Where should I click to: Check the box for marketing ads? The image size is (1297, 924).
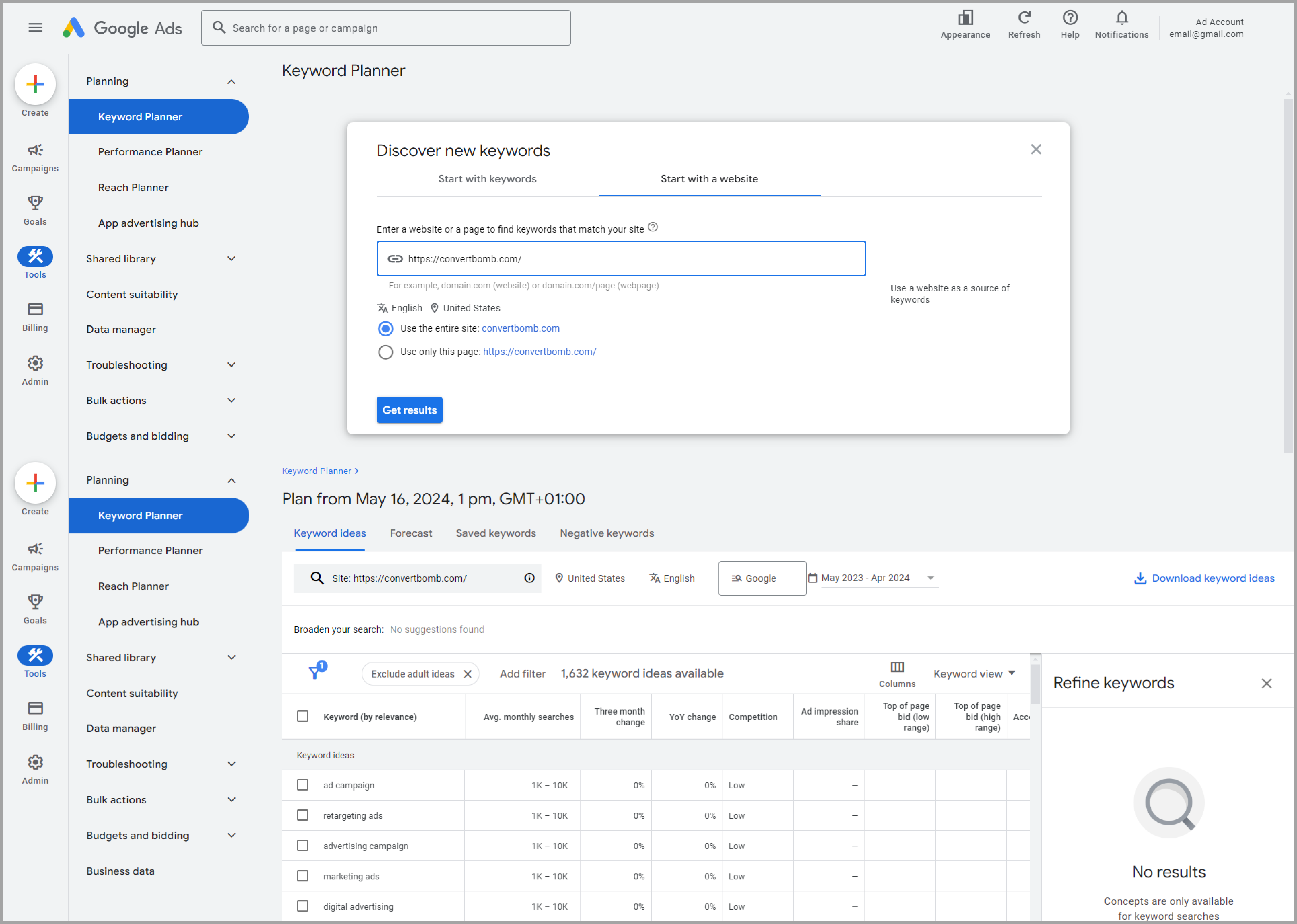(303, 876)
